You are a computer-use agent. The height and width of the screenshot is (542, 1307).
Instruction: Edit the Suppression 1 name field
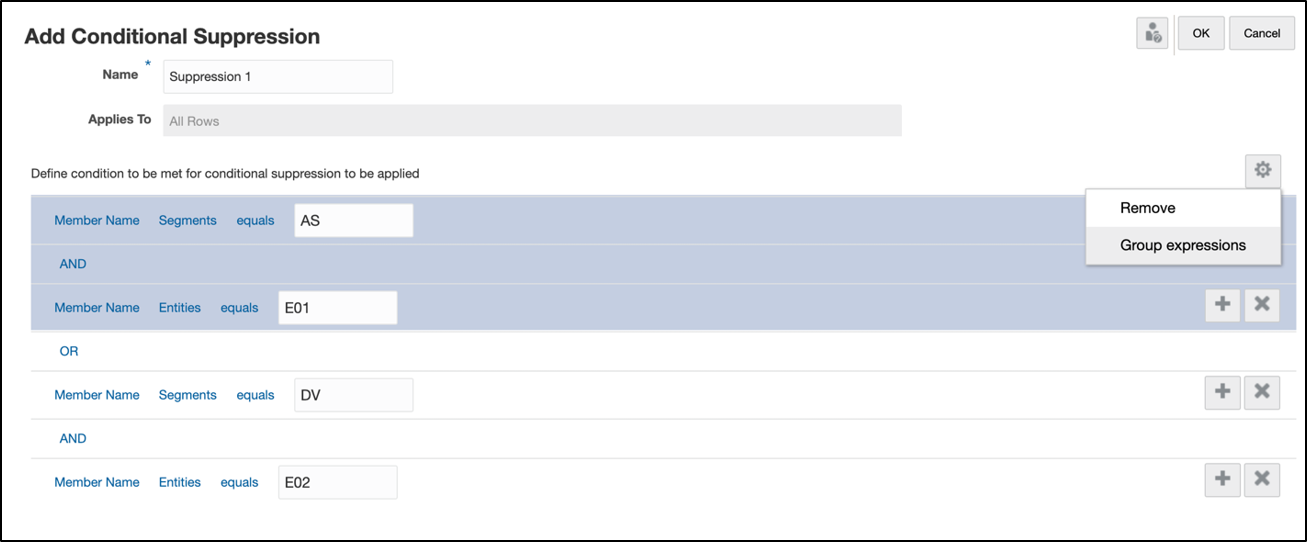pos(278,77)
